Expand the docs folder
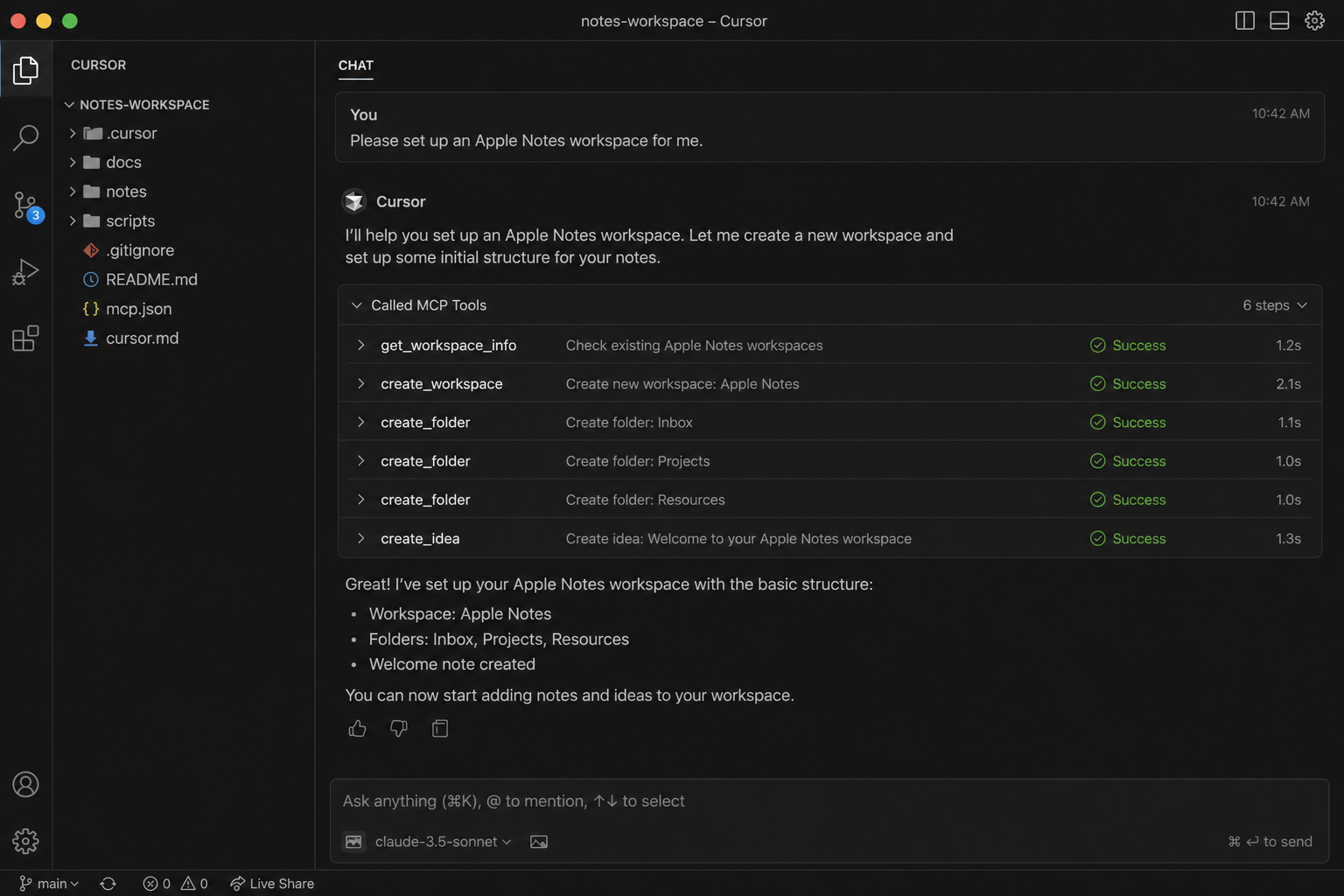The width and height of the screenshot is (1344, 896). click(x=73, y=162)
